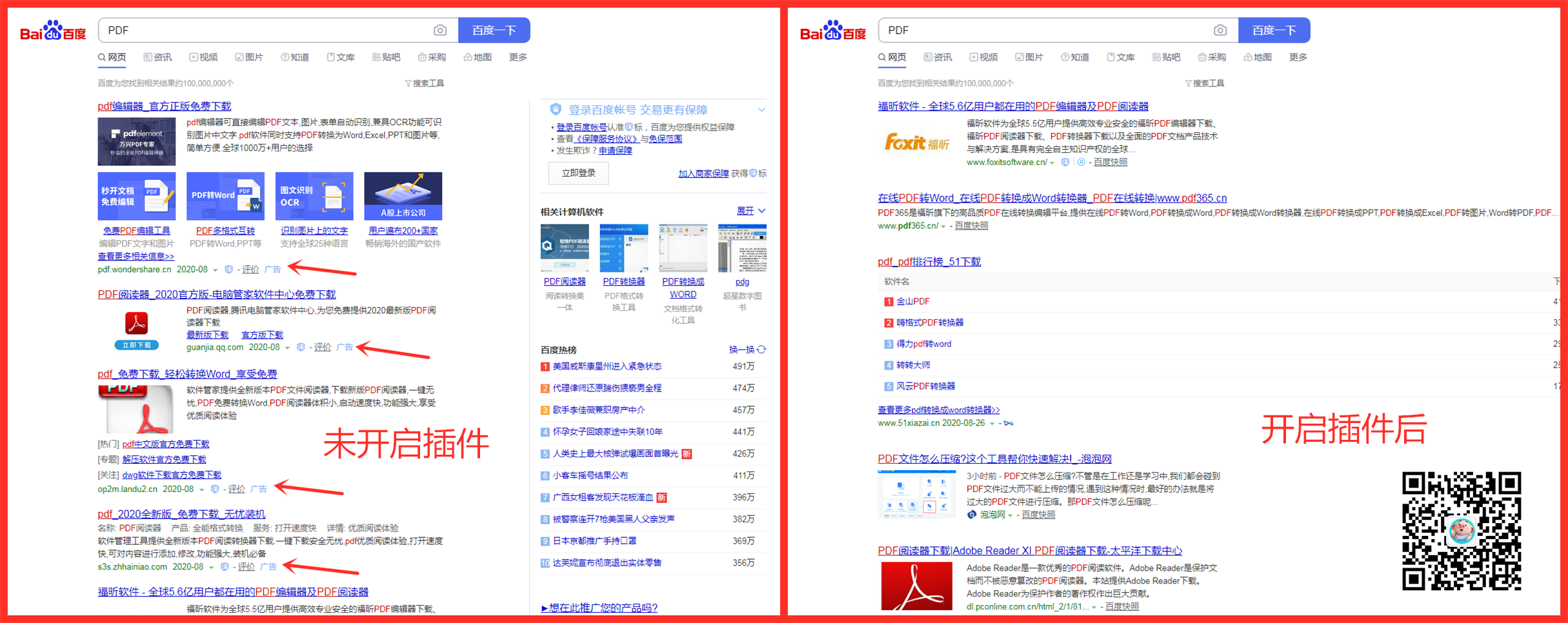Click the 换一换 refresh icon beside 百度热榜
Image resolution: width=1568 pixels, height=623 pixels.
point(762,350)
